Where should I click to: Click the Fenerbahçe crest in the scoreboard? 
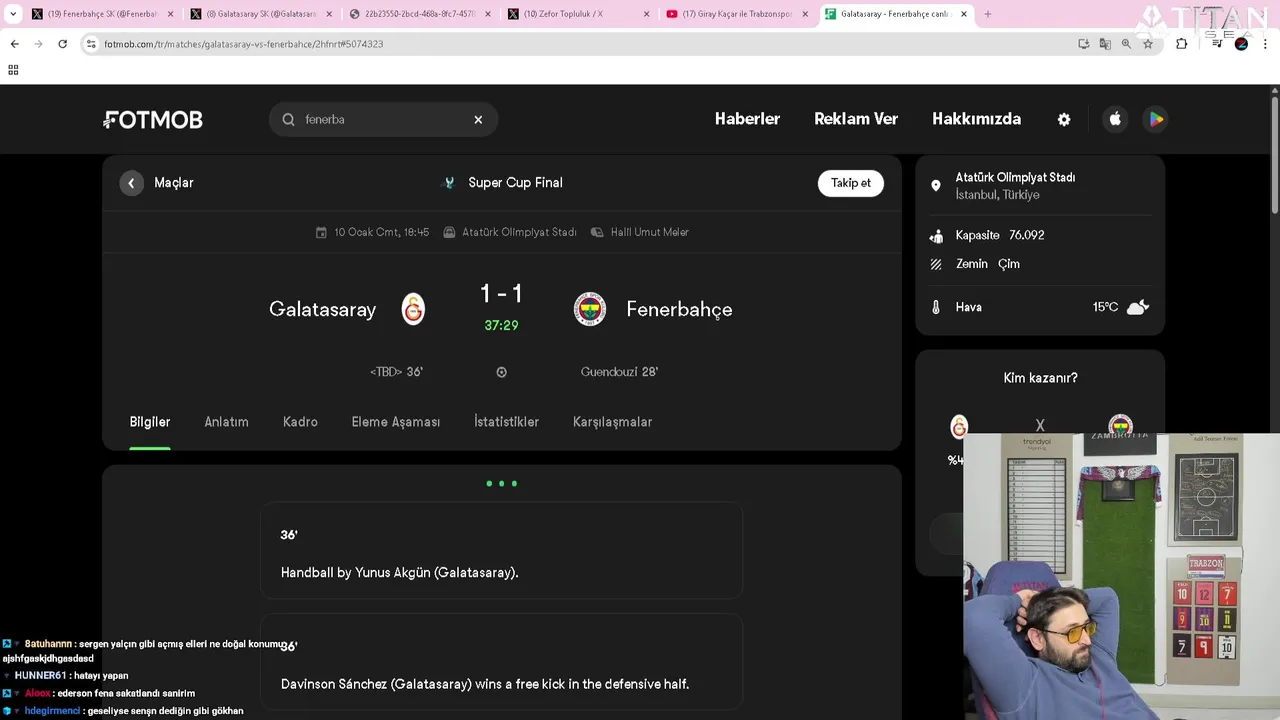590,309
